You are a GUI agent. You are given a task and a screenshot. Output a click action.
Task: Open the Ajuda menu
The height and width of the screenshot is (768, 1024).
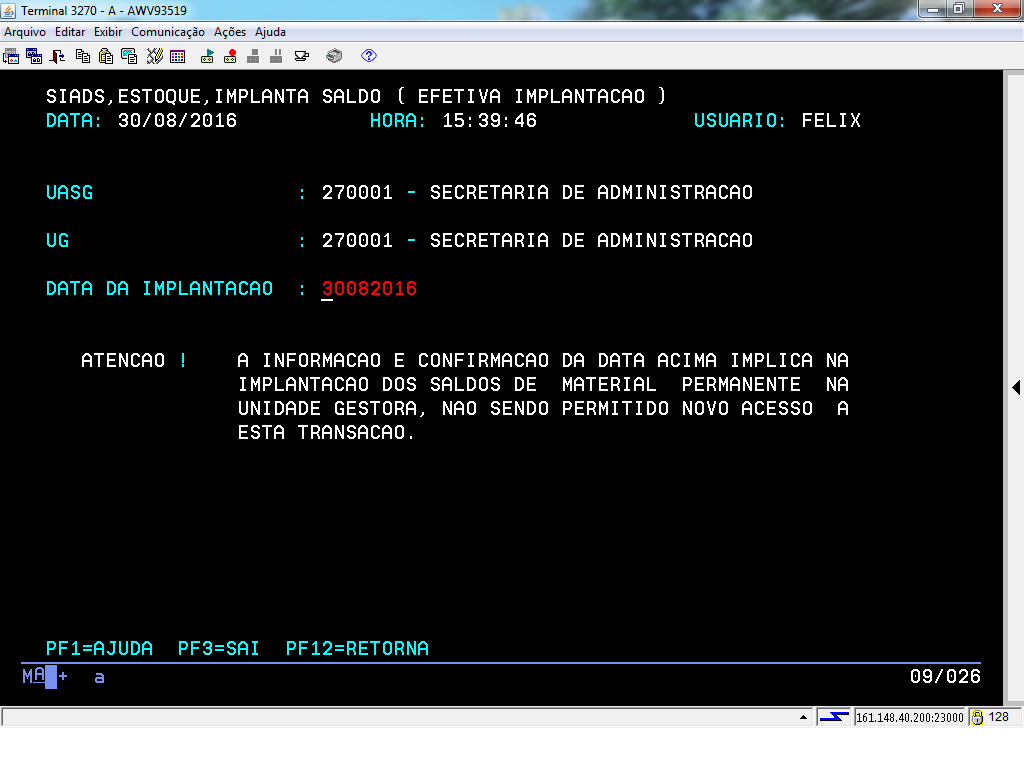pyautogui.click(x=270, y=32)
